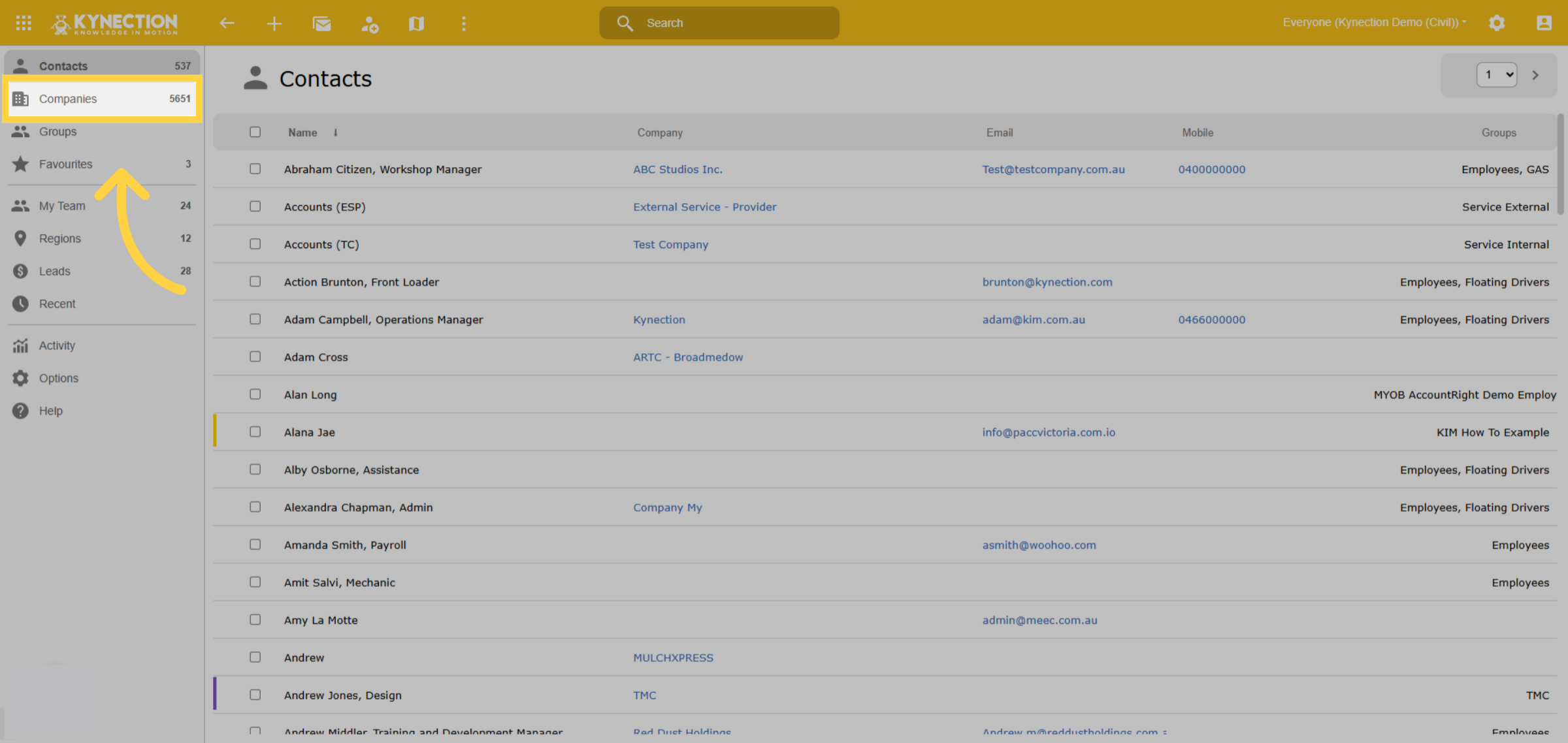Go to the next page with the chevron
1568x743 pixels.
click(x=1536, y=75)
